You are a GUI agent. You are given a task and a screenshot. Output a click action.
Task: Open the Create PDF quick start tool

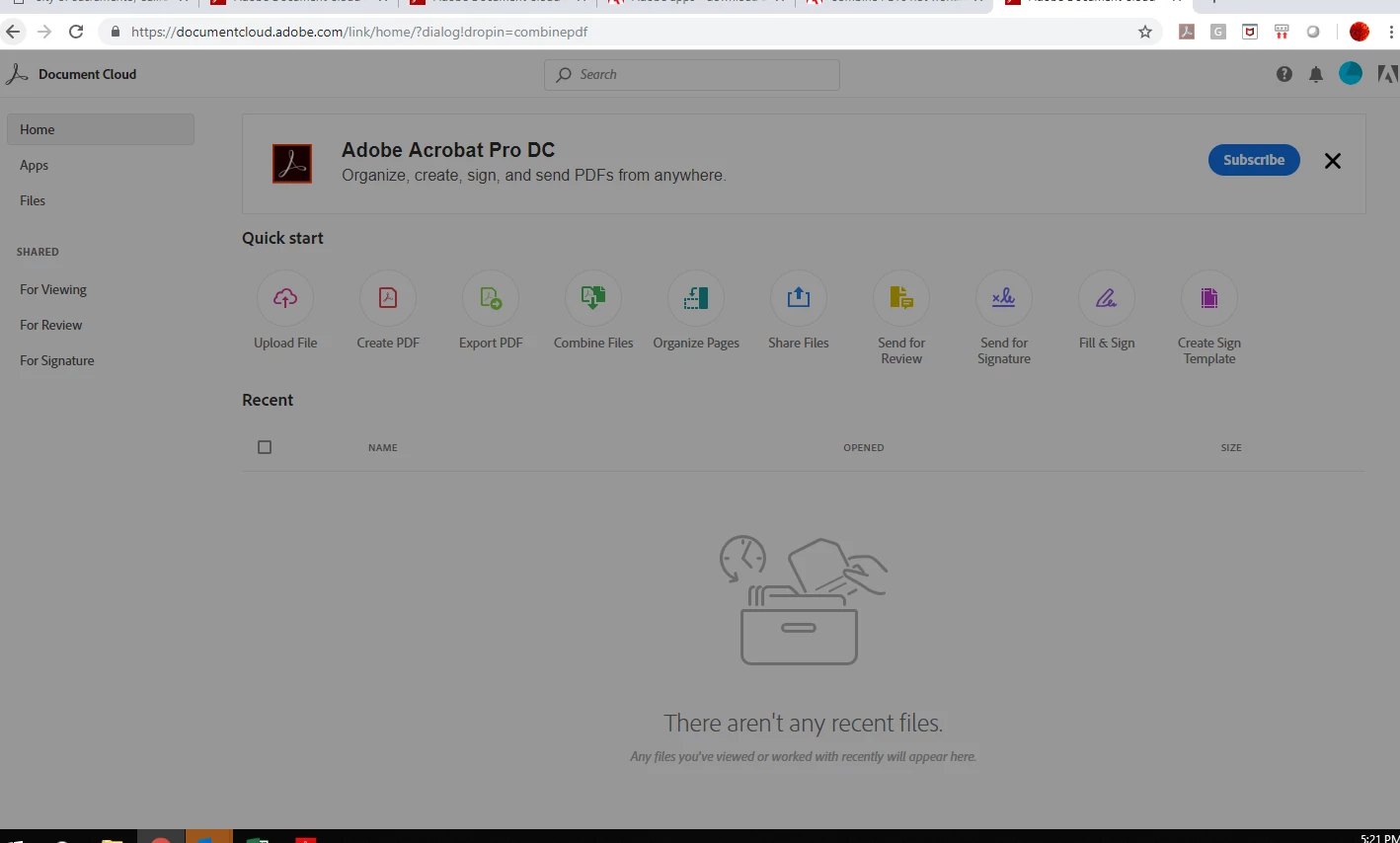[388, 298]
